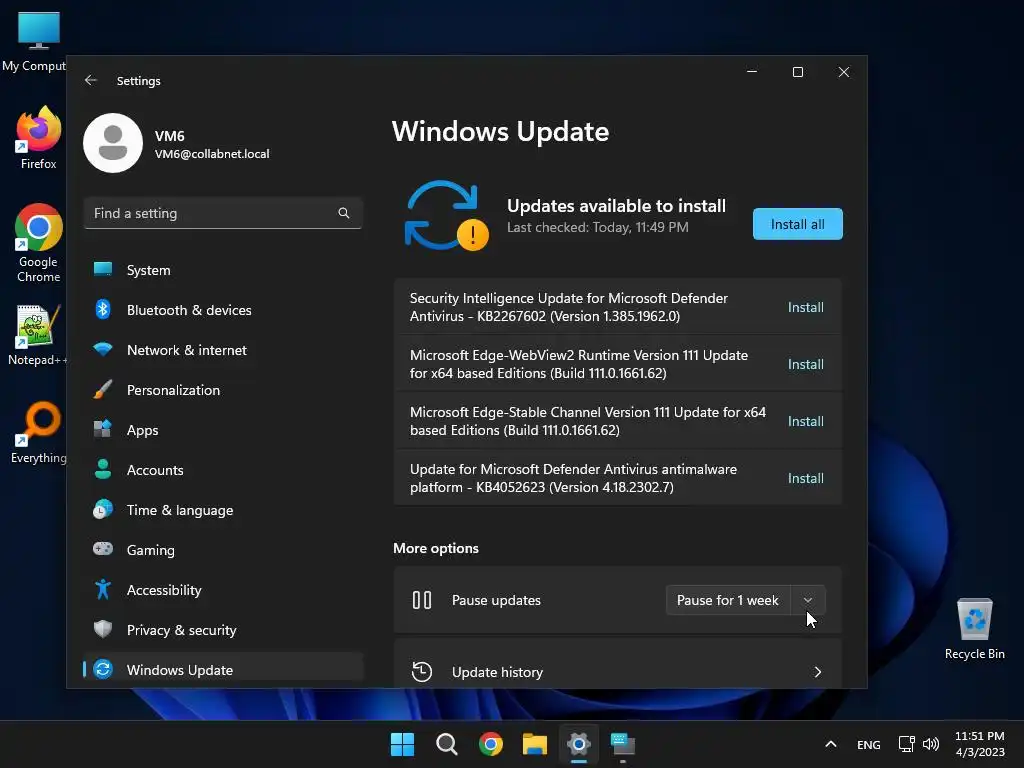The height and width of the screenshot is (768, 1024).
Task: Click the More options heading
Action: [436, 548]
